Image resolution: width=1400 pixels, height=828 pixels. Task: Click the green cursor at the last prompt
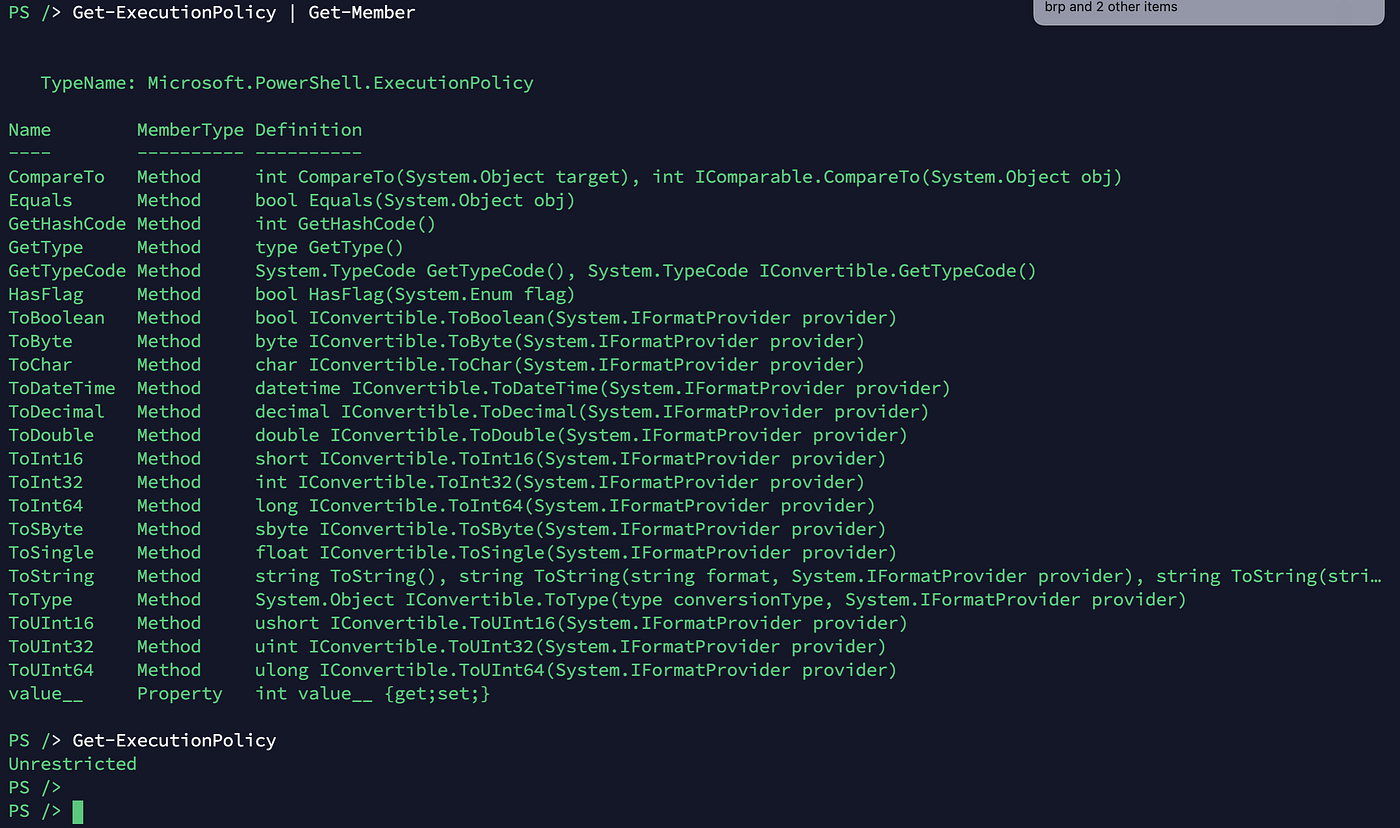click(x=78, y=811)
